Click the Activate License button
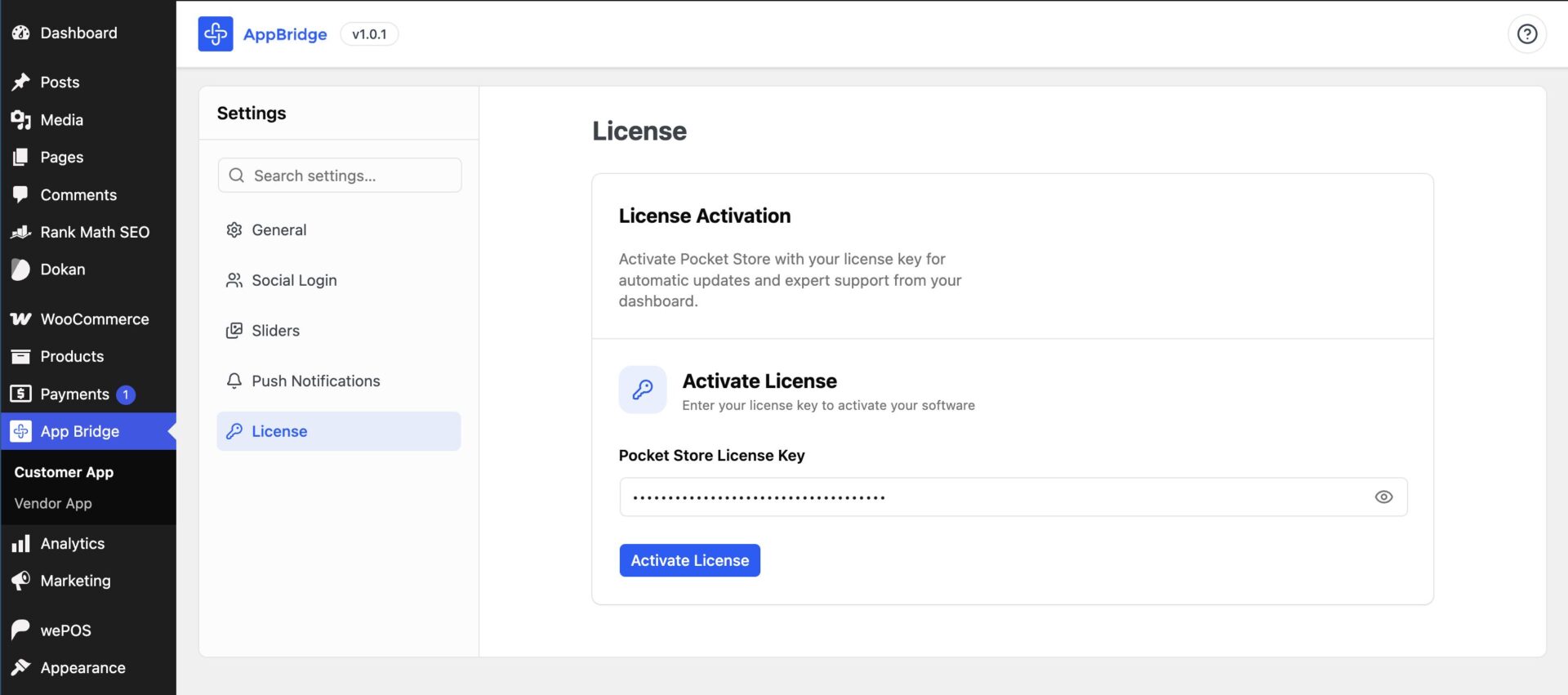Viewport: 1568px width, 695px height. tap(690, 560)
